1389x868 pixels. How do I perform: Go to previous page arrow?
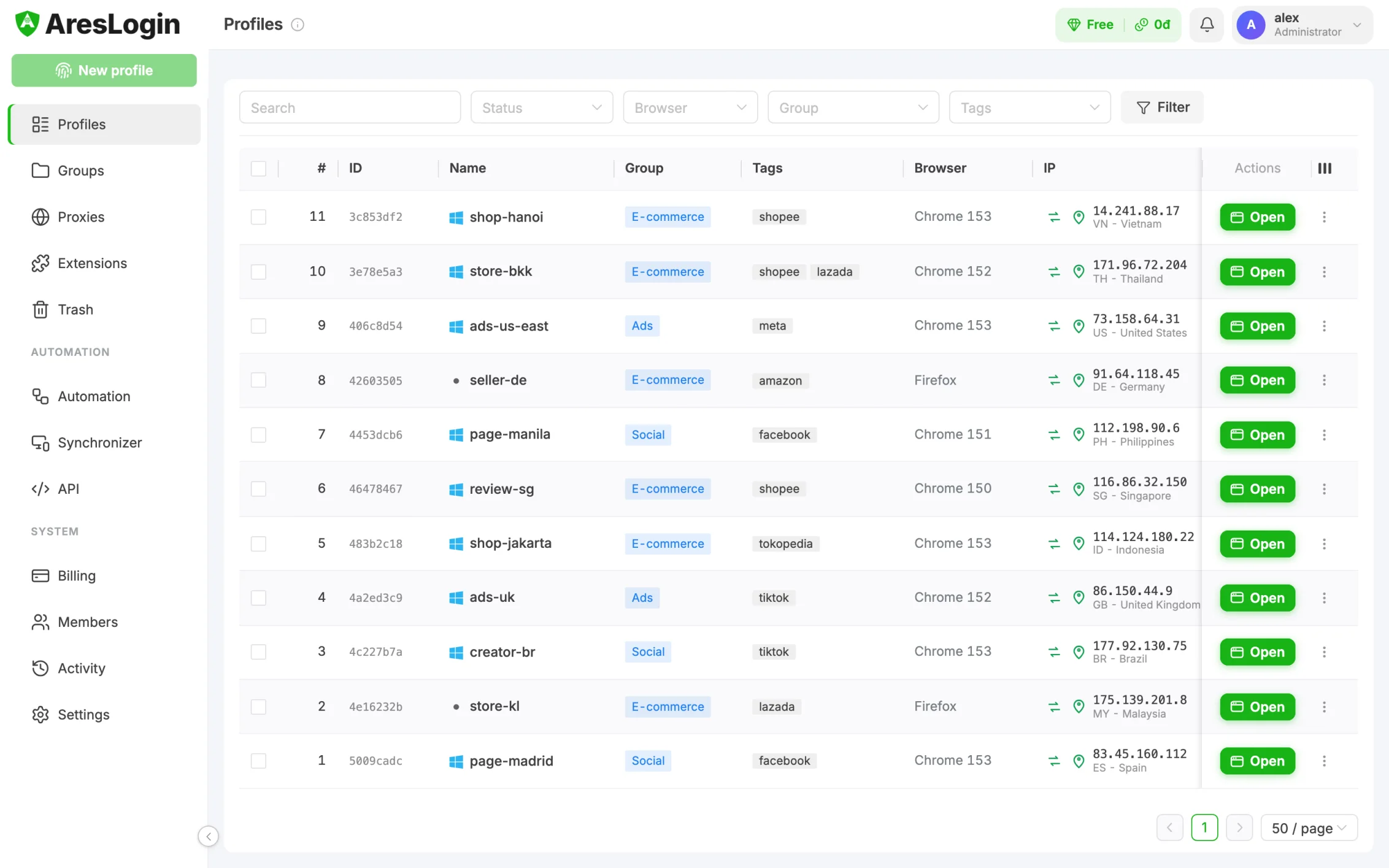[x=1169, y=828]
